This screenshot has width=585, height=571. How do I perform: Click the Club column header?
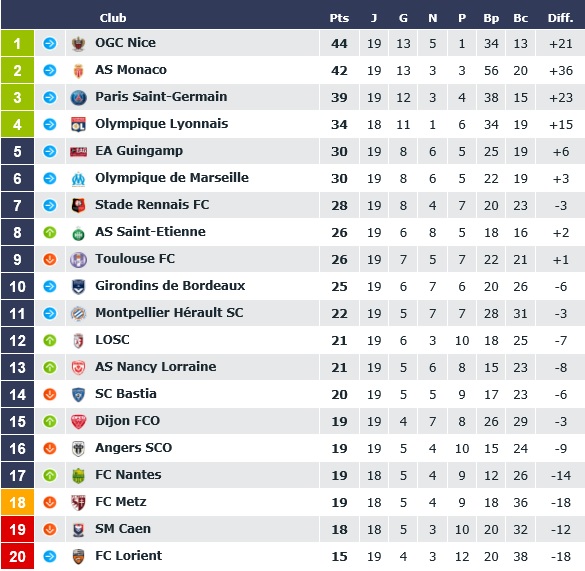tap(113, 18)
